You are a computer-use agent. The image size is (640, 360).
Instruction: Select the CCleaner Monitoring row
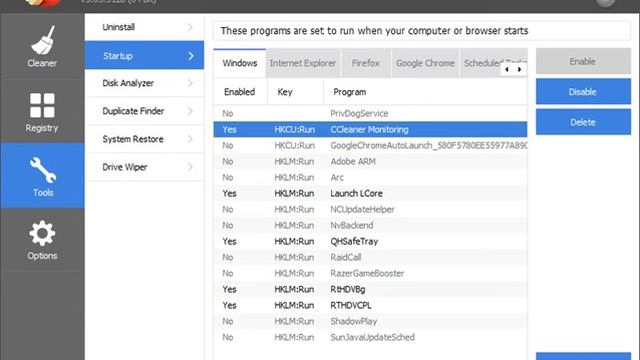[370, 129]
